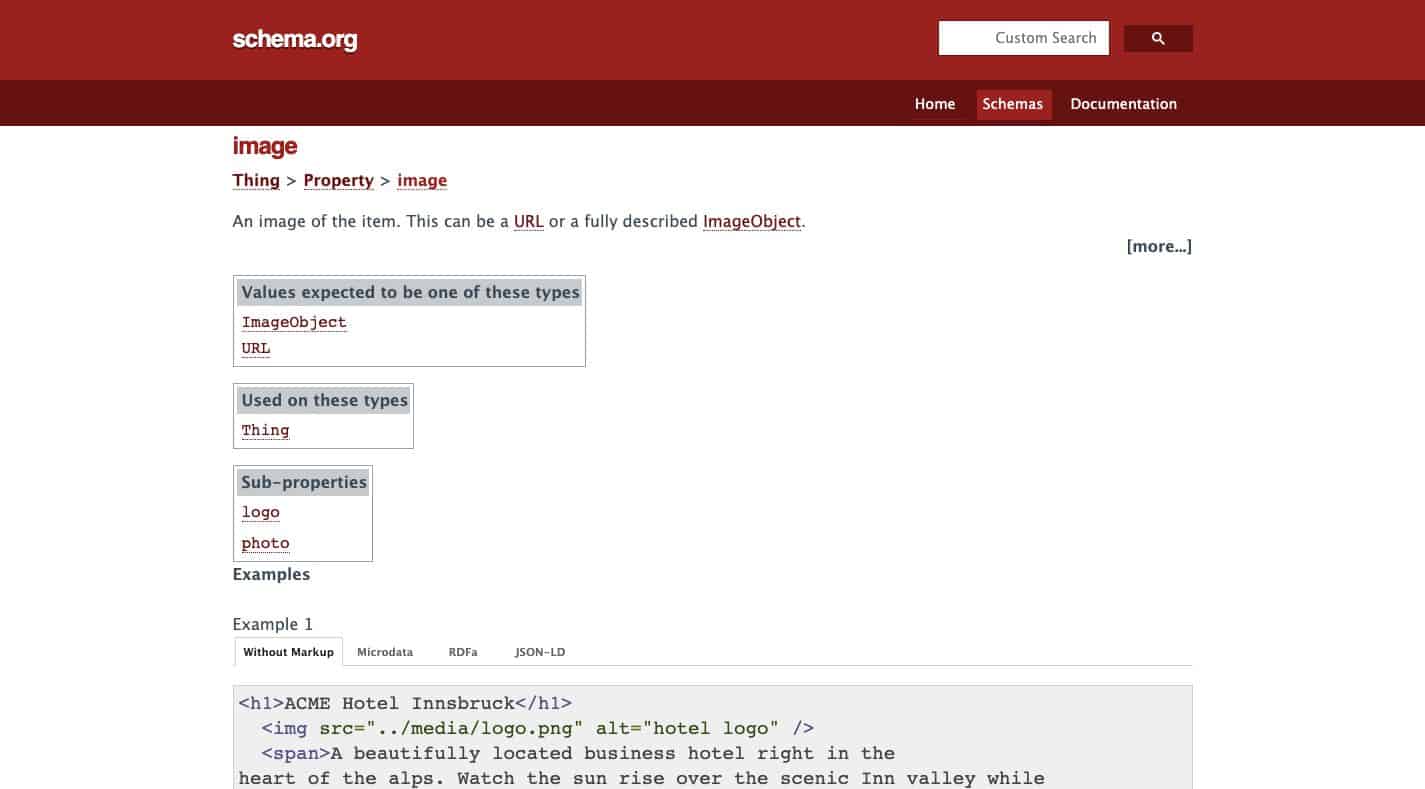
Task: Open the photo sub-property link
Action: 265,543
